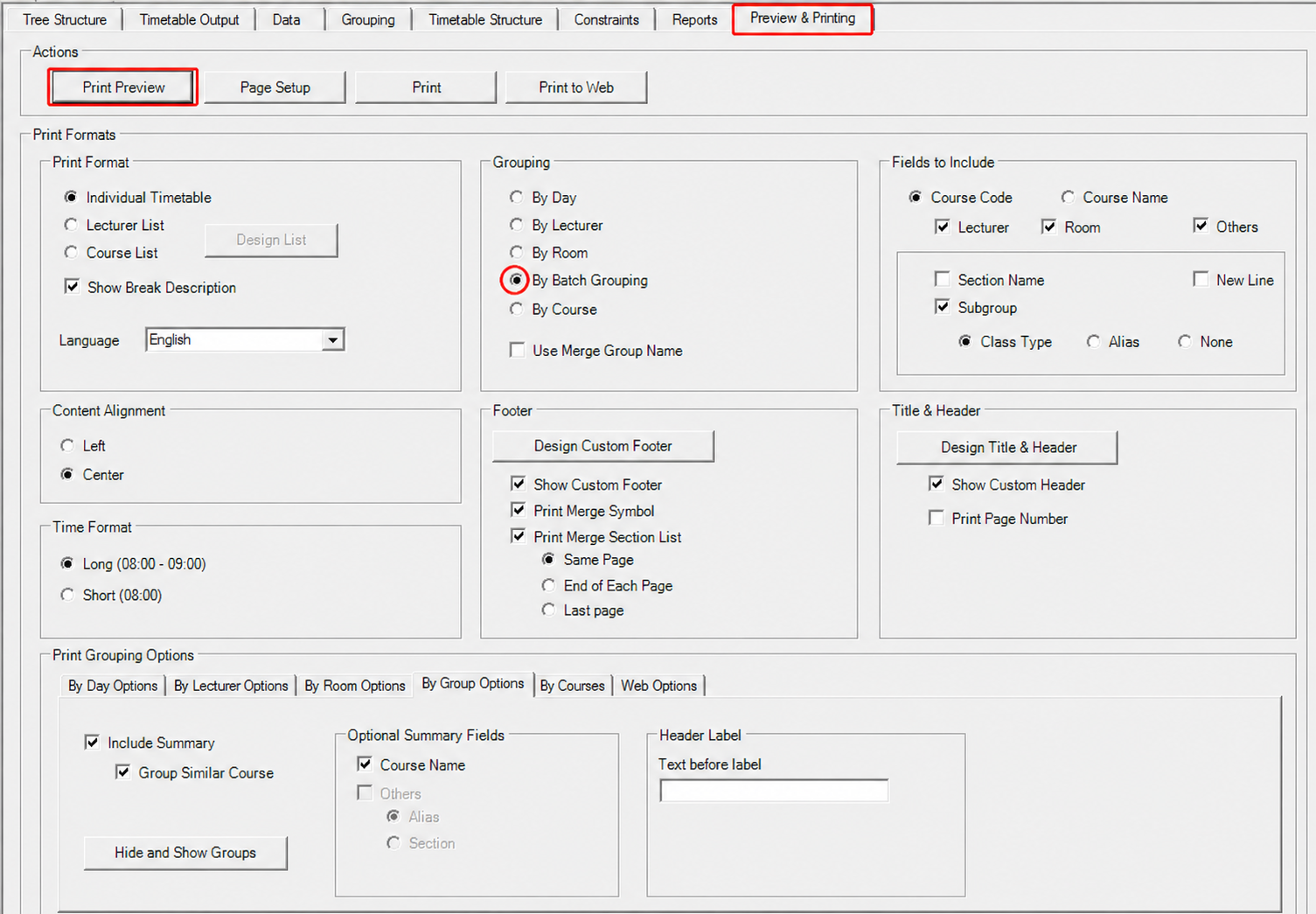Image resolution: width=1316 pixels, height=914 pixels.
Task: Open the Timetable Structure tab
Action: coord(485,19)
